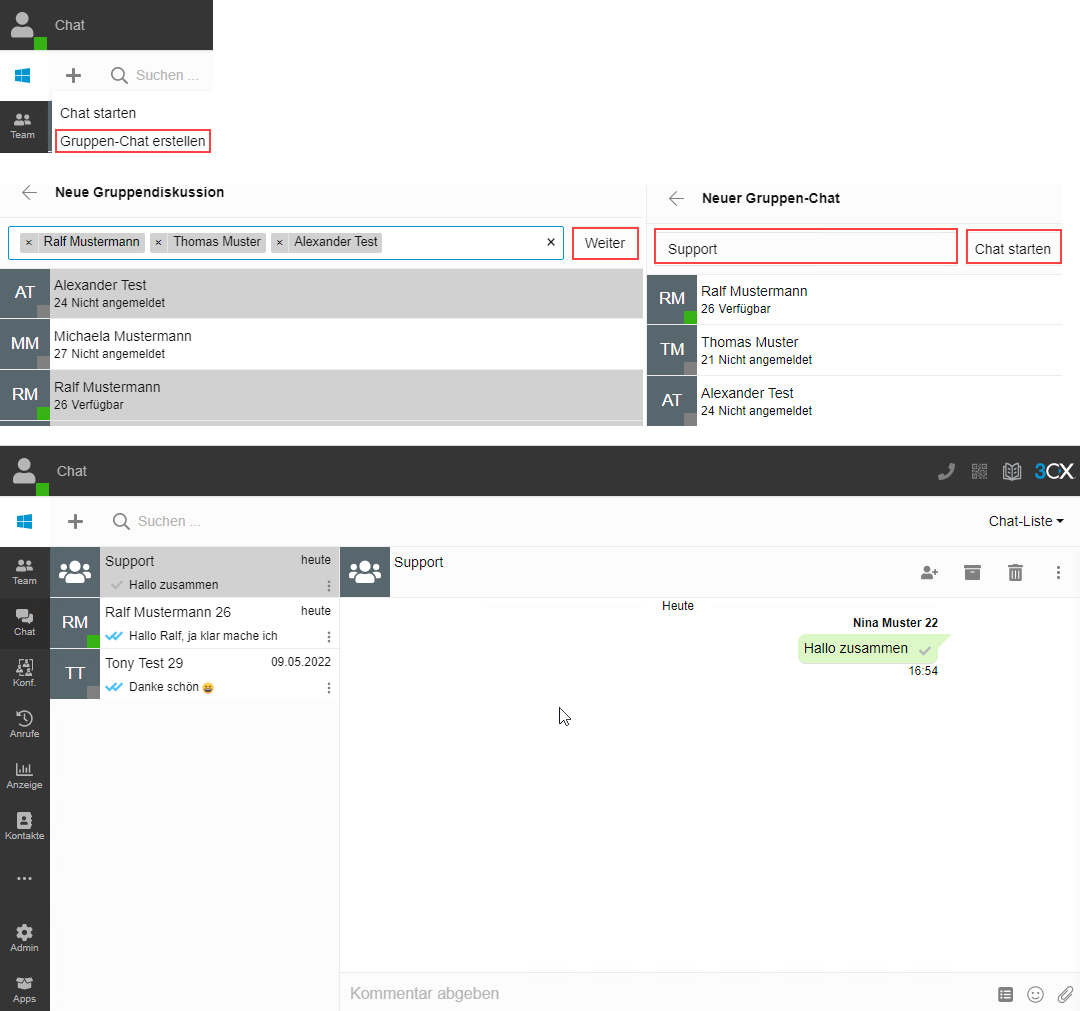
Task: Click the phone dialer icon in the header
Action: 946,472
